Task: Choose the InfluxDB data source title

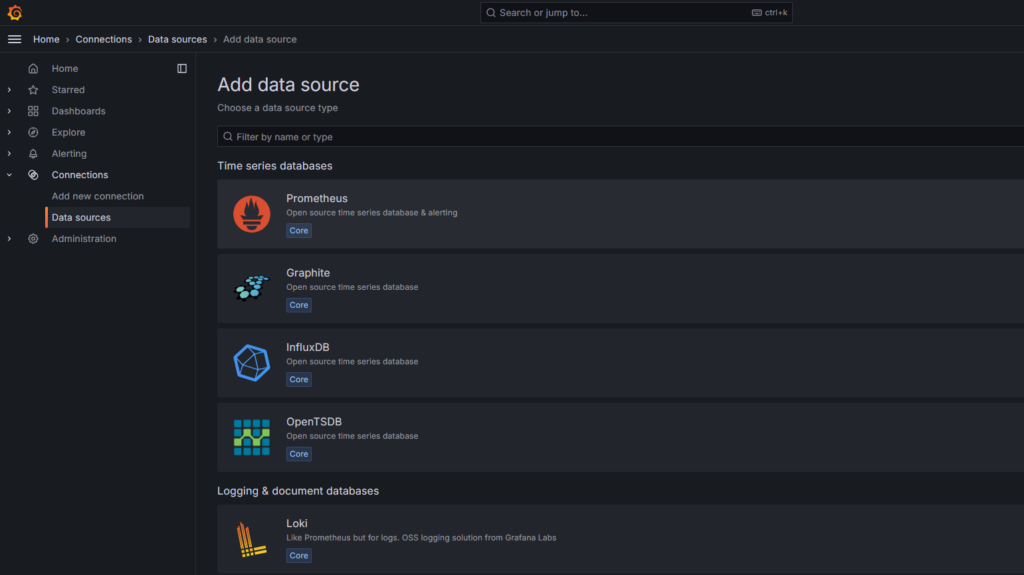Action: (x=308, y=347)
